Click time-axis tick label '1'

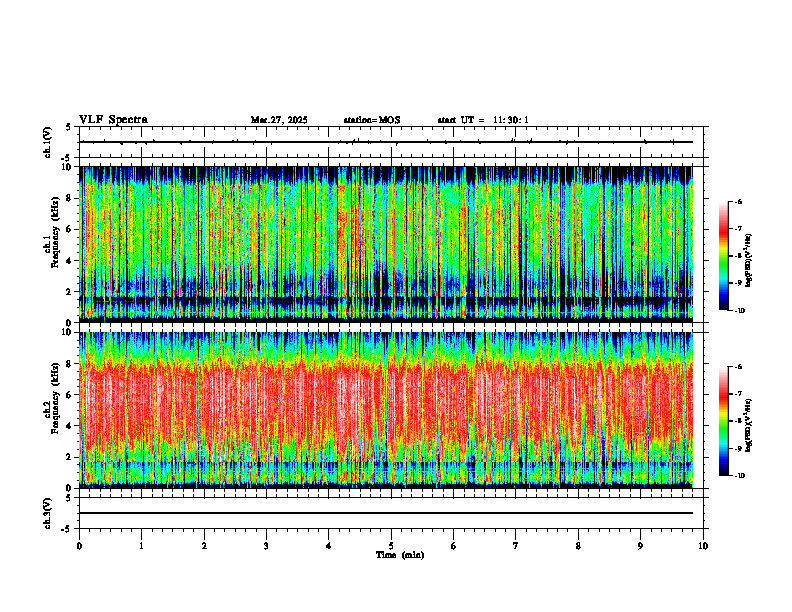(141, 546)
